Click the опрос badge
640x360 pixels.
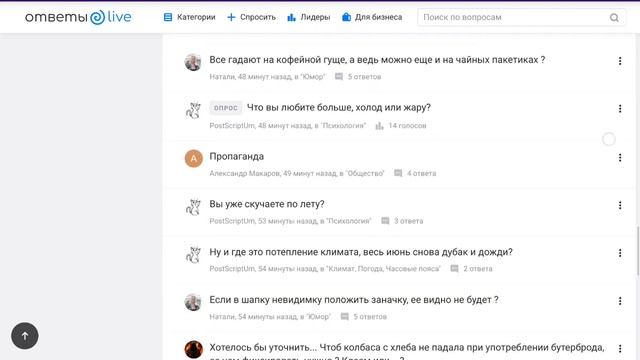pyautogui.click(x=226, y=108)
